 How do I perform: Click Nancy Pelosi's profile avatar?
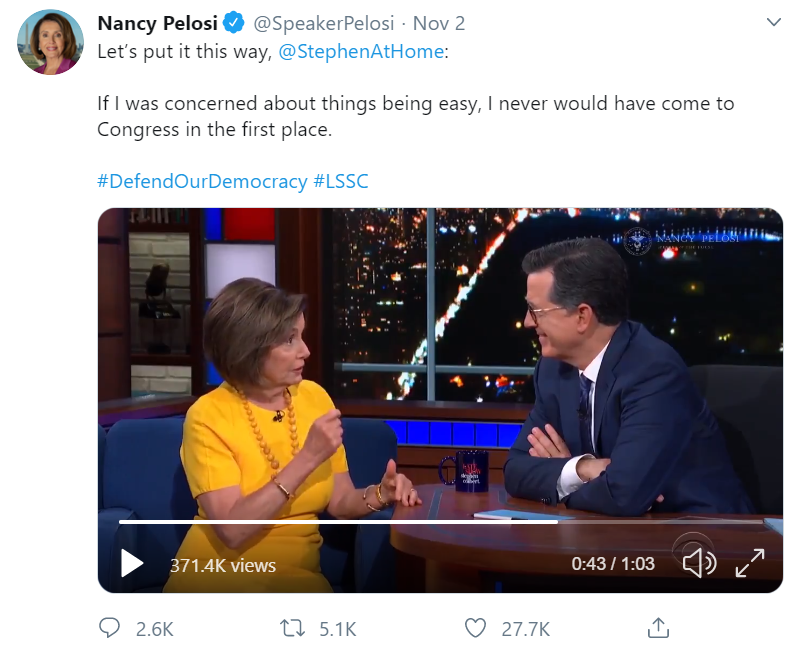click(51, 42)
